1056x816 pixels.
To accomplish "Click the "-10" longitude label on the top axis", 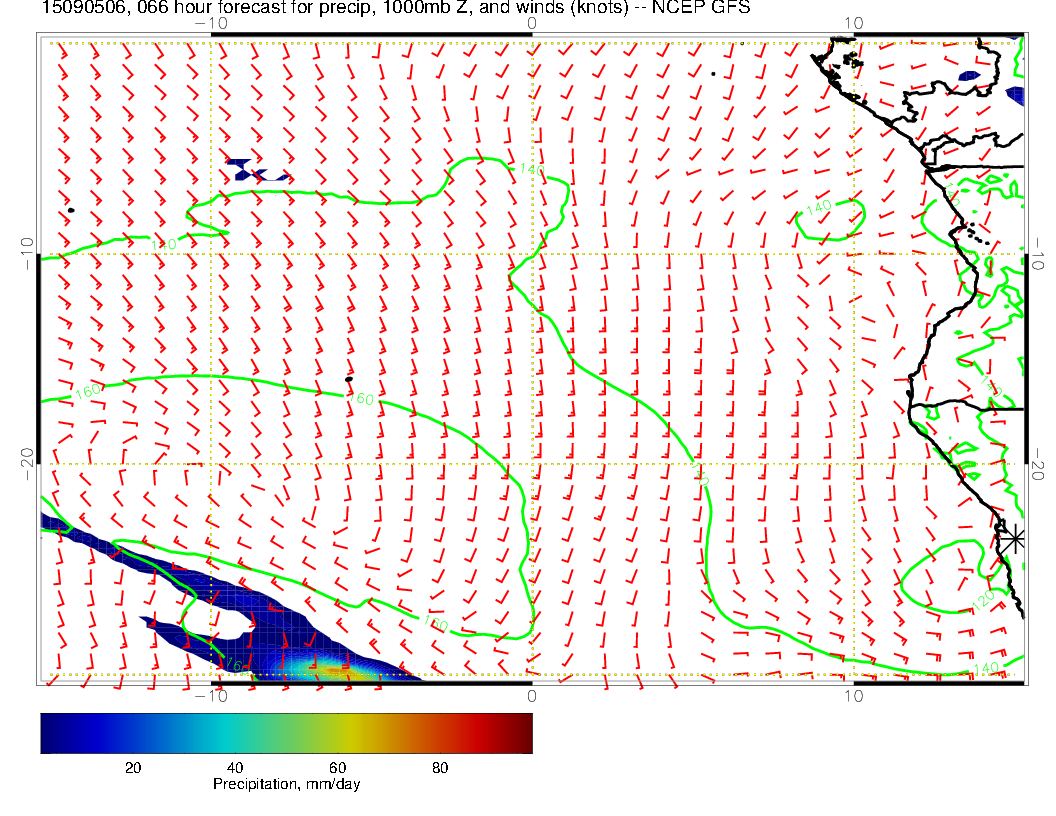I will tap(211, 23).
